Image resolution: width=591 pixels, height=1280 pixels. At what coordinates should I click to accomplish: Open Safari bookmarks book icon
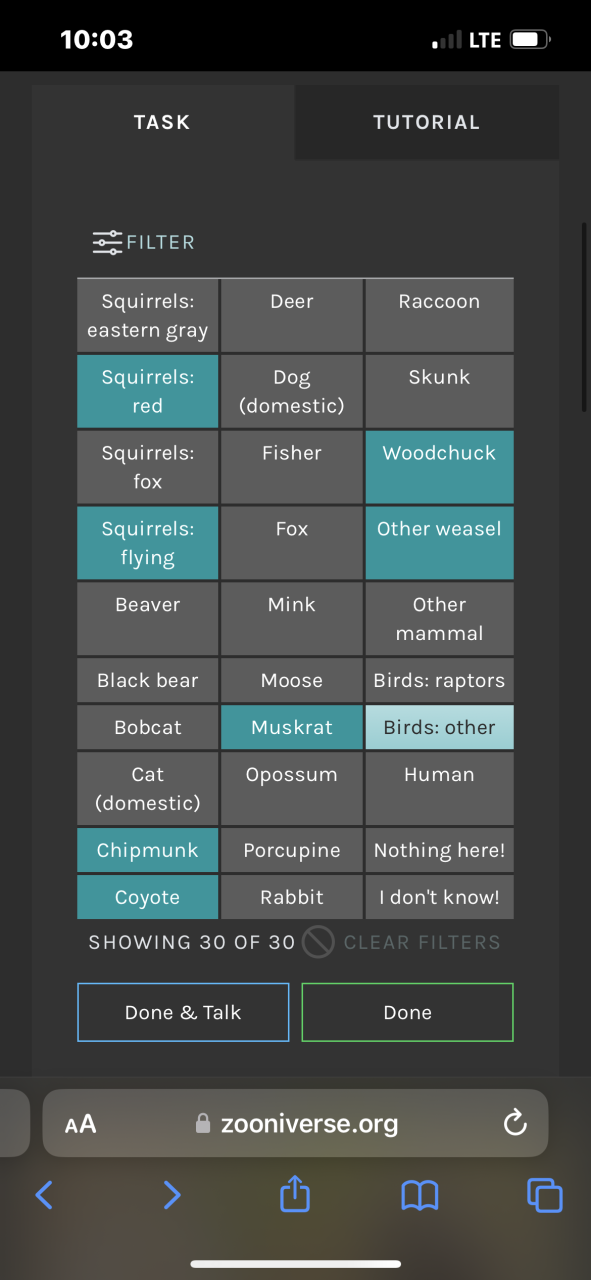(419, 1195)
